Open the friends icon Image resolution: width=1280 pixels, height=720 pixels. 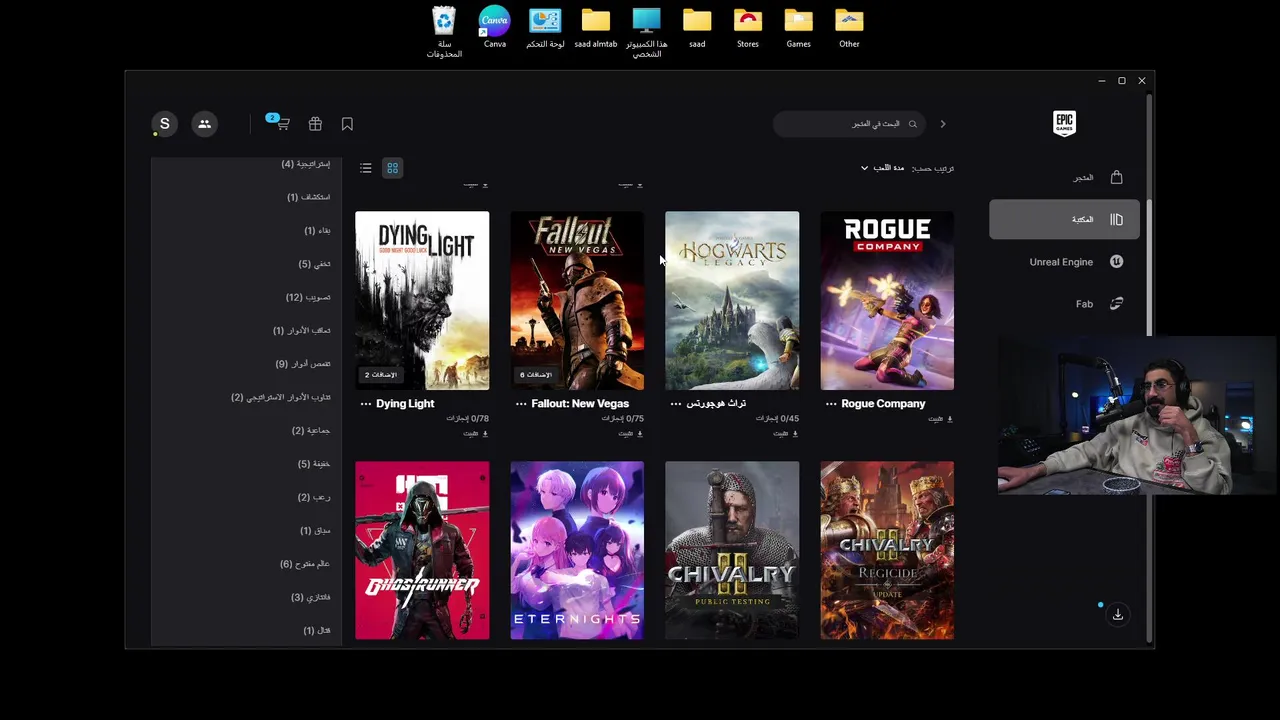coord(204,124)
